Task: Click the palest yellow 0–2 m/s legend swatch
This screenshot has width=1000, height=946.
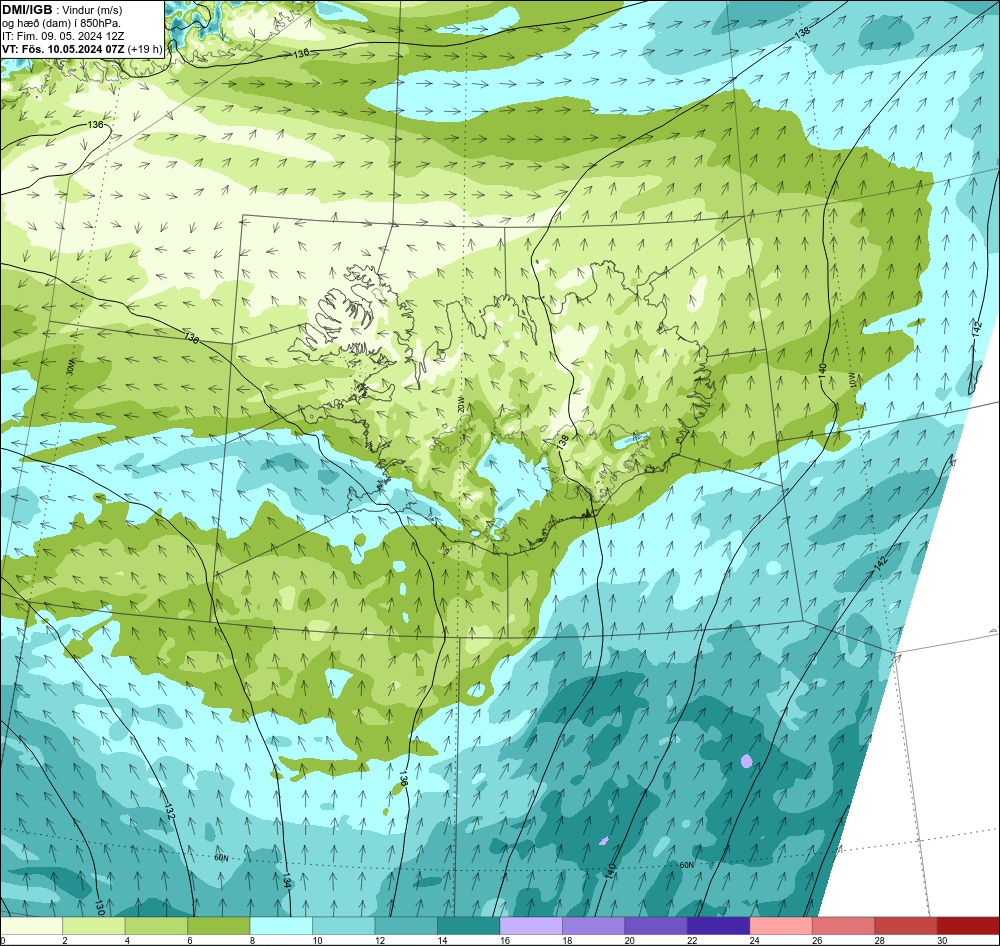Action: pyautogui.click(x=32, y=926)
